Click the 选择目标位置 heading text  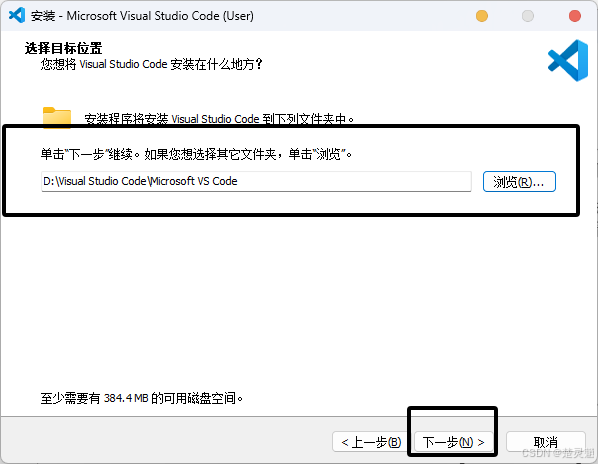63,48
